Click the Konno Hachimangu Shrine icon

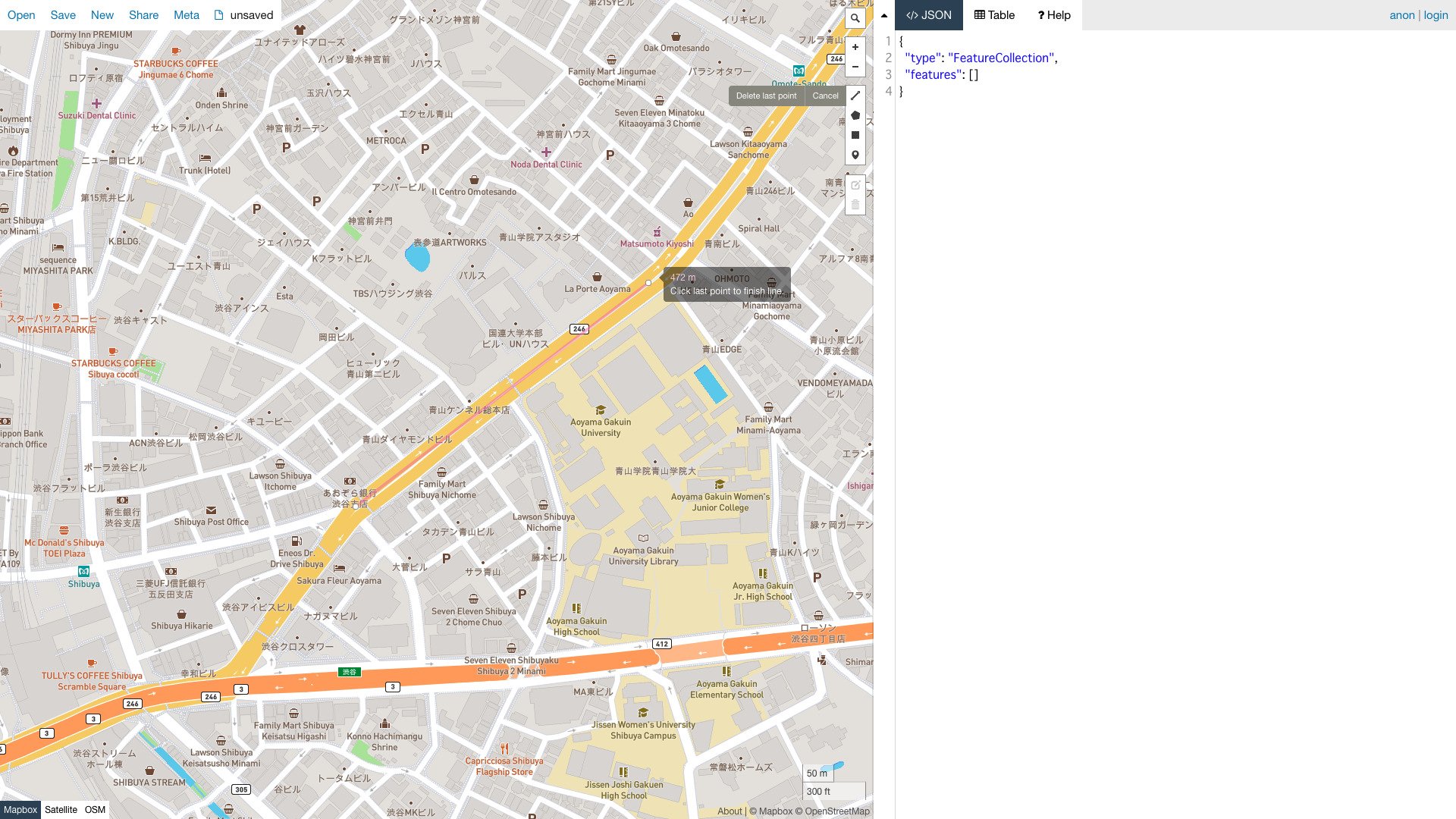tap(384, 723)
